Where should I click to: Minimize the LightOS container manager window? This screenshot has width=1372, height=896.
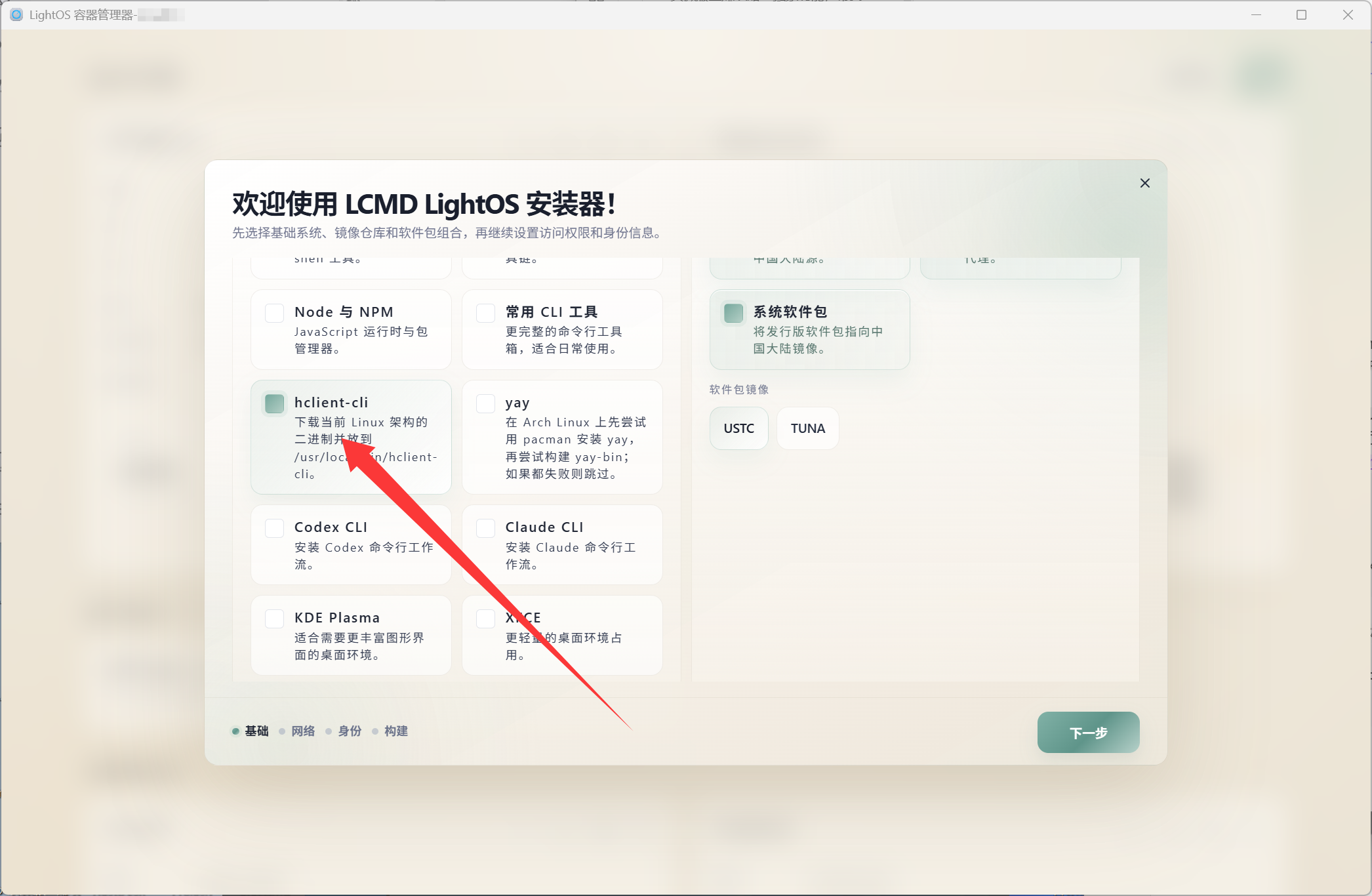(1256, 14)
